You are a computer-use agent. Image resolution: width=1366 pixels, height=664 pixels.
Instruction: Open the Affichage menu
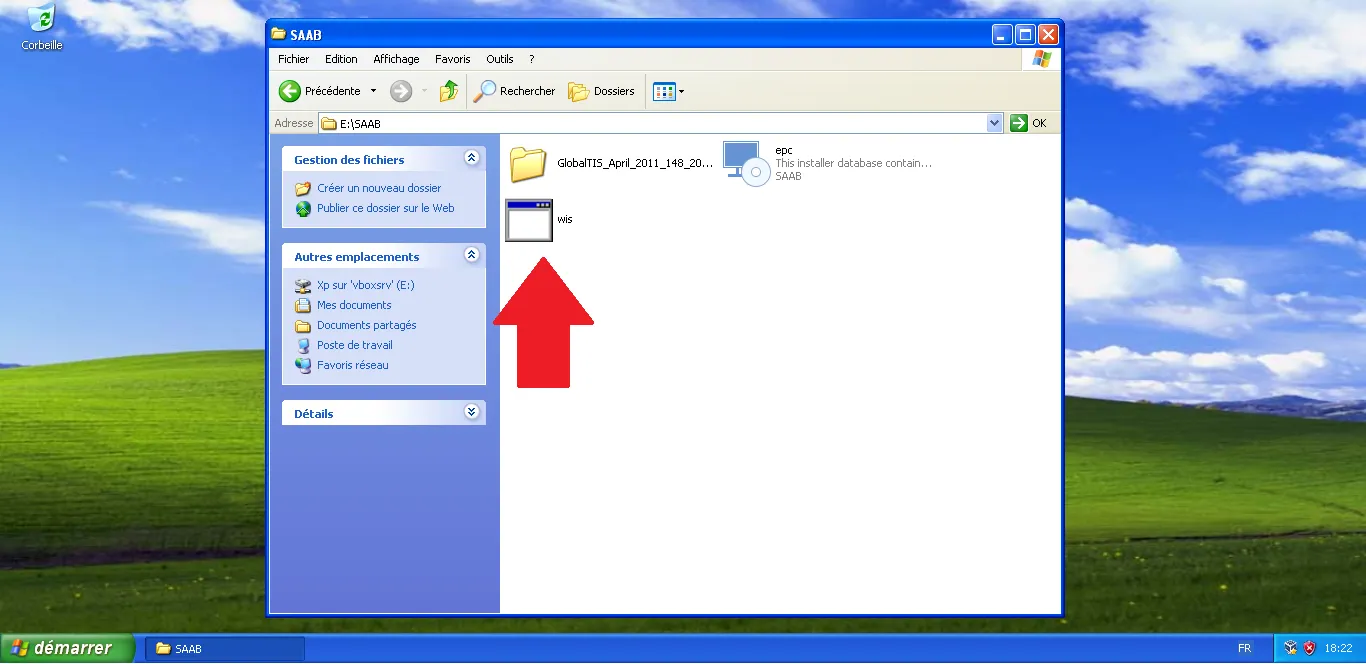396,59
